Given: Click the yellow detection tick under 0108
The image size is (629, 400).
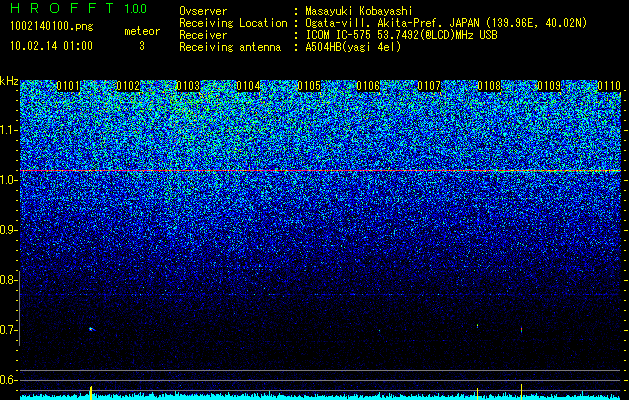Looking at the screenshot, I should (x=477, y=394).
